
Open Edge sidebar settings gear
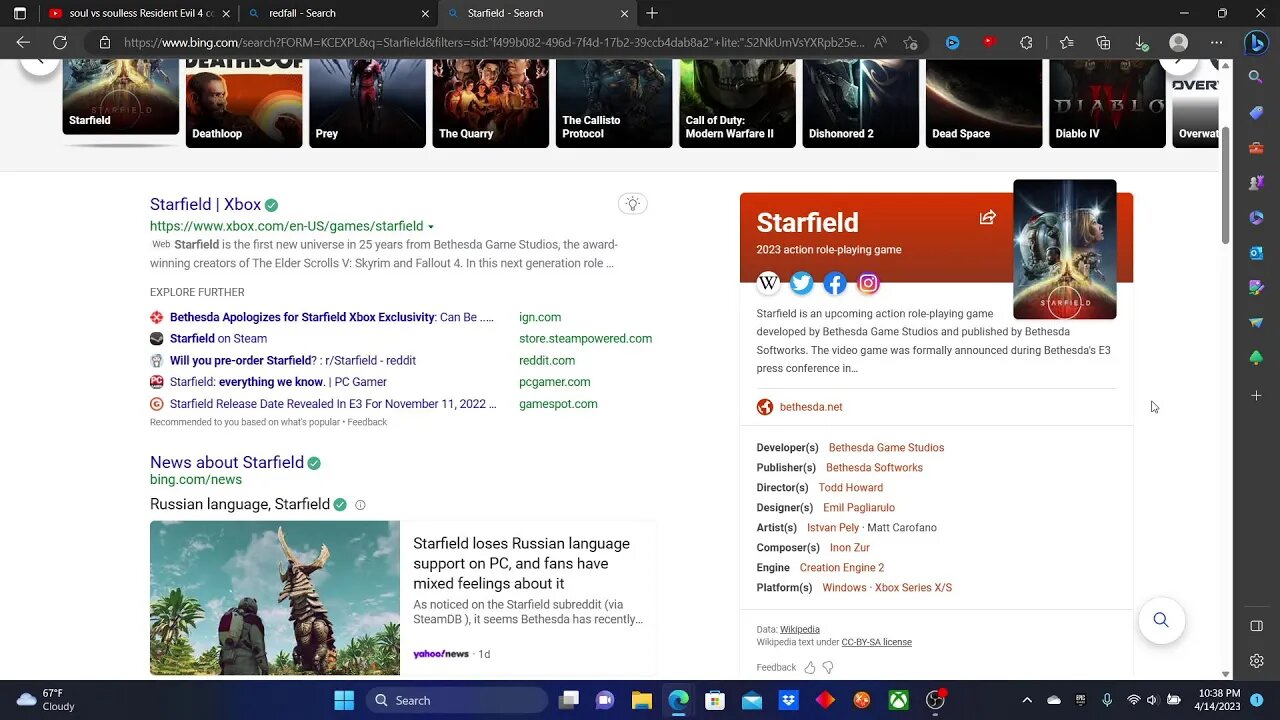1256,661
